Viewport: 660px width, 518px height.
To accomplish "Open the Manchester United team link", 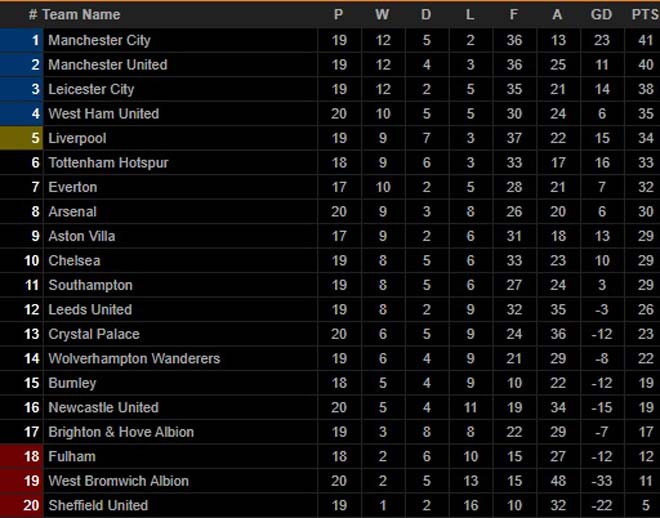I will pyautogui.click(x=108, y=65).
